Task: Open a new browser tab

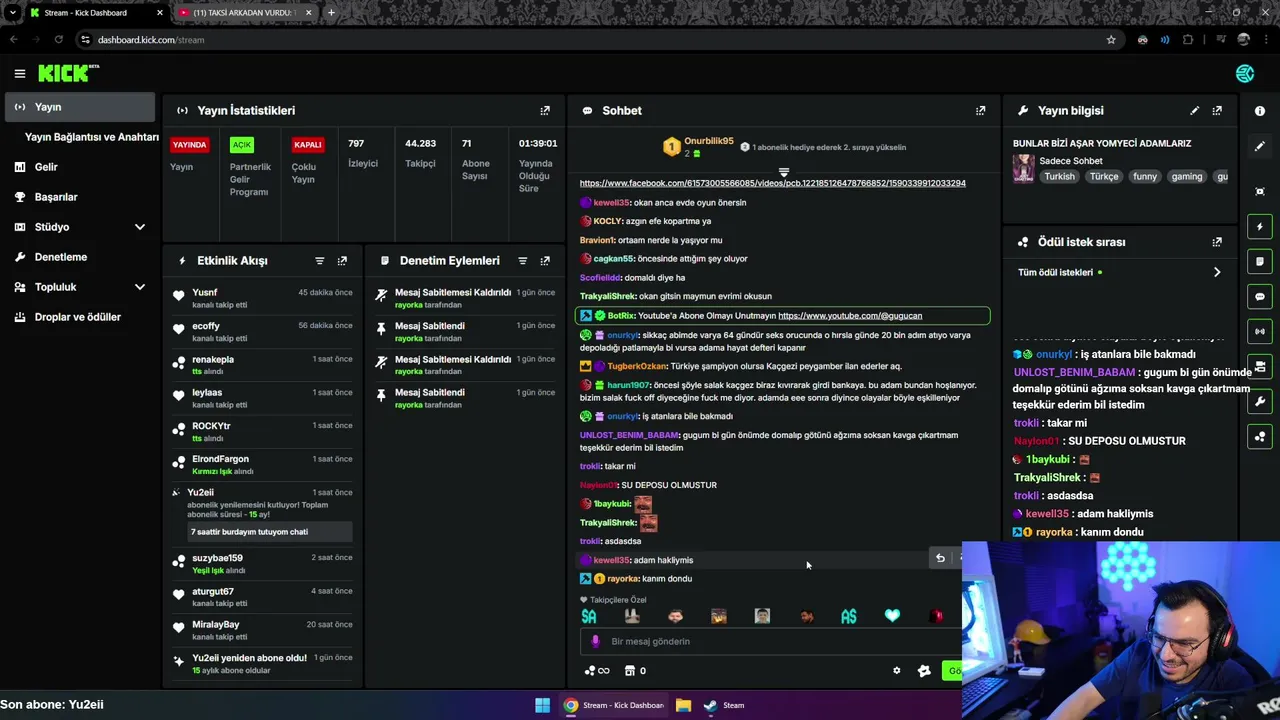Action: 331,13
